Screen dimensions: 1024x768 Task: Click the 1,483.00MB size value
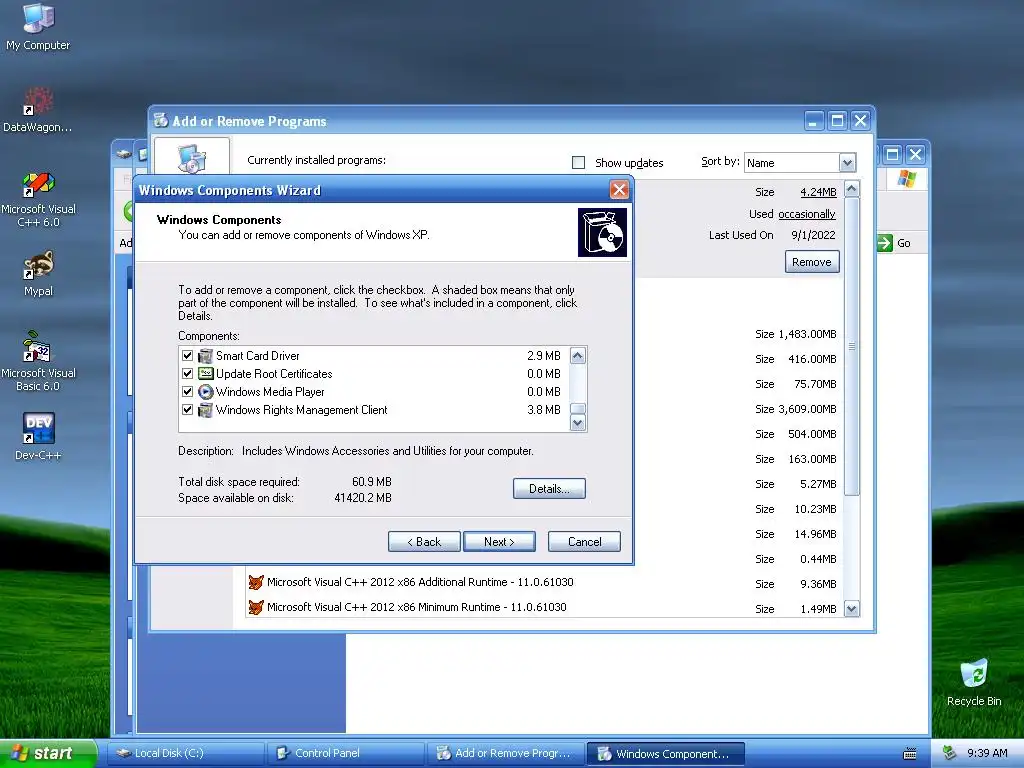807,334
